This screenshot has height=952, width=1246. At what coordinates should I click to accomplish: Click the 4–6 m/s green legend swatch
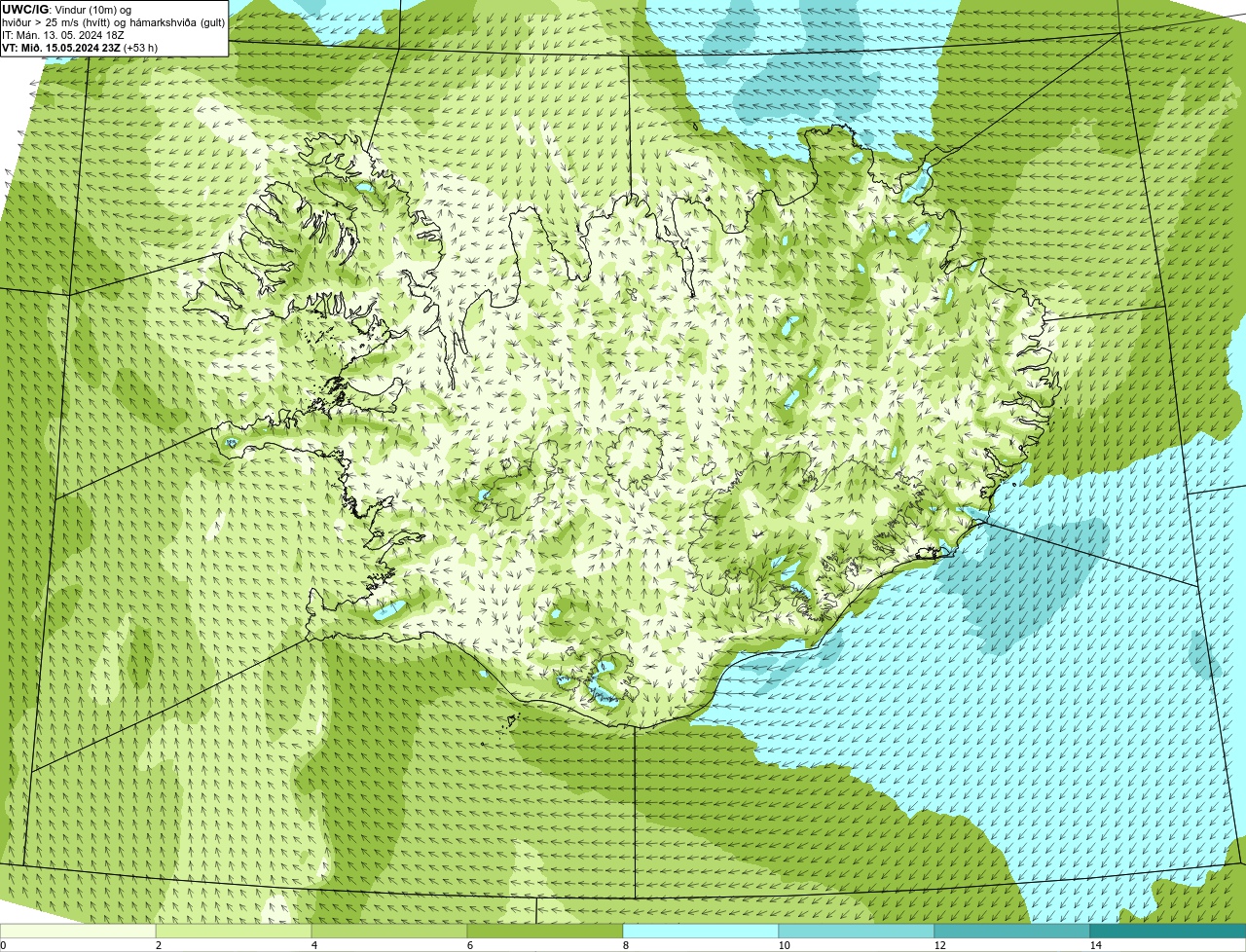389,931
